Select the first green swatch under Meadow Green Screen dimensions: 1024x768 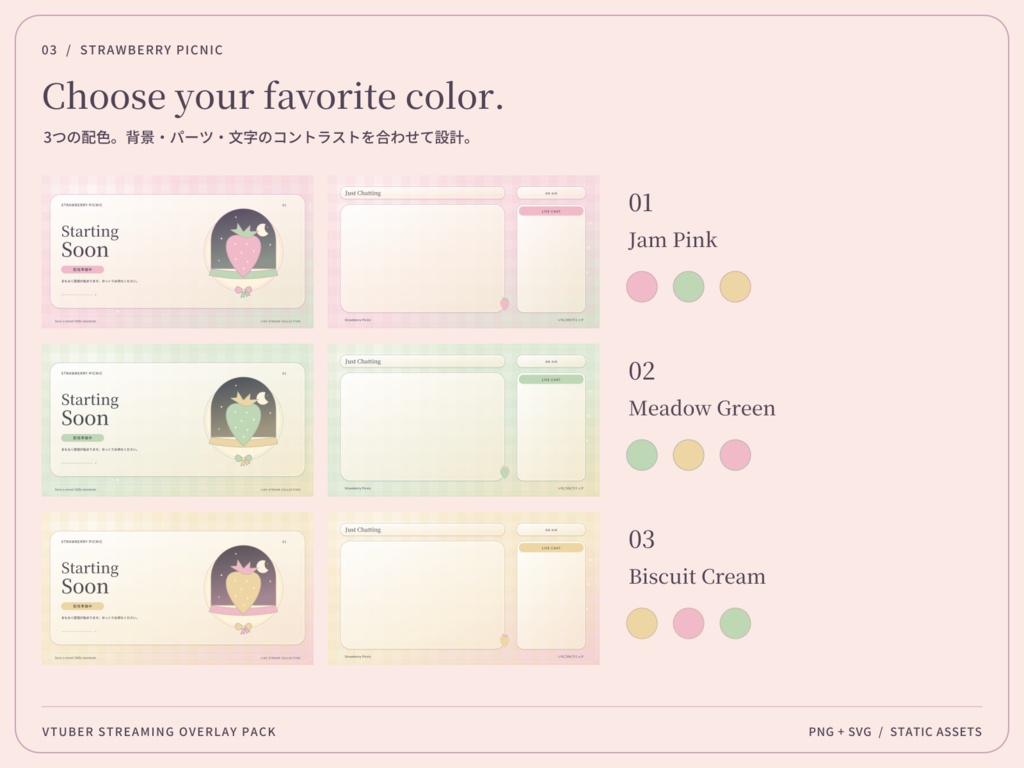tap(642, 455)
